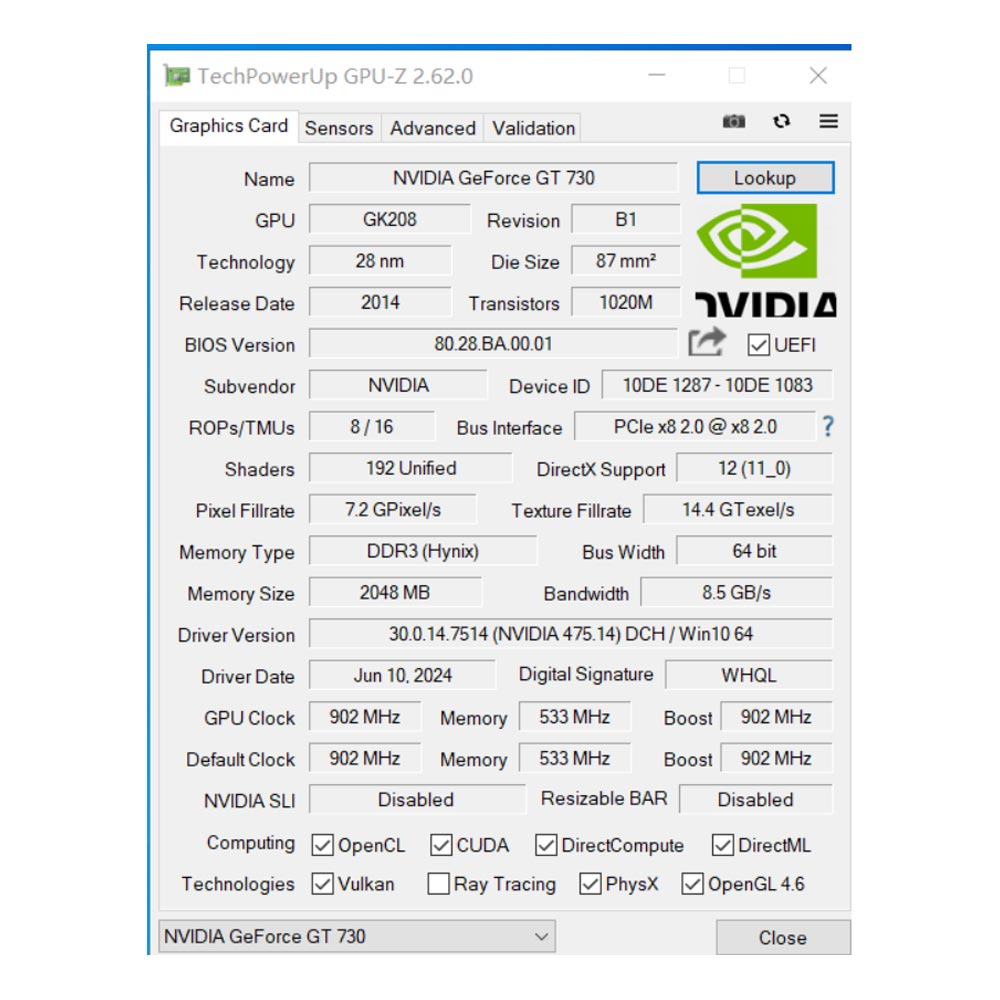The height and width of the screenshot is (1000, 1000).
Task: Minimize the GPU-Z window
Action: click(x=656, y=75)
